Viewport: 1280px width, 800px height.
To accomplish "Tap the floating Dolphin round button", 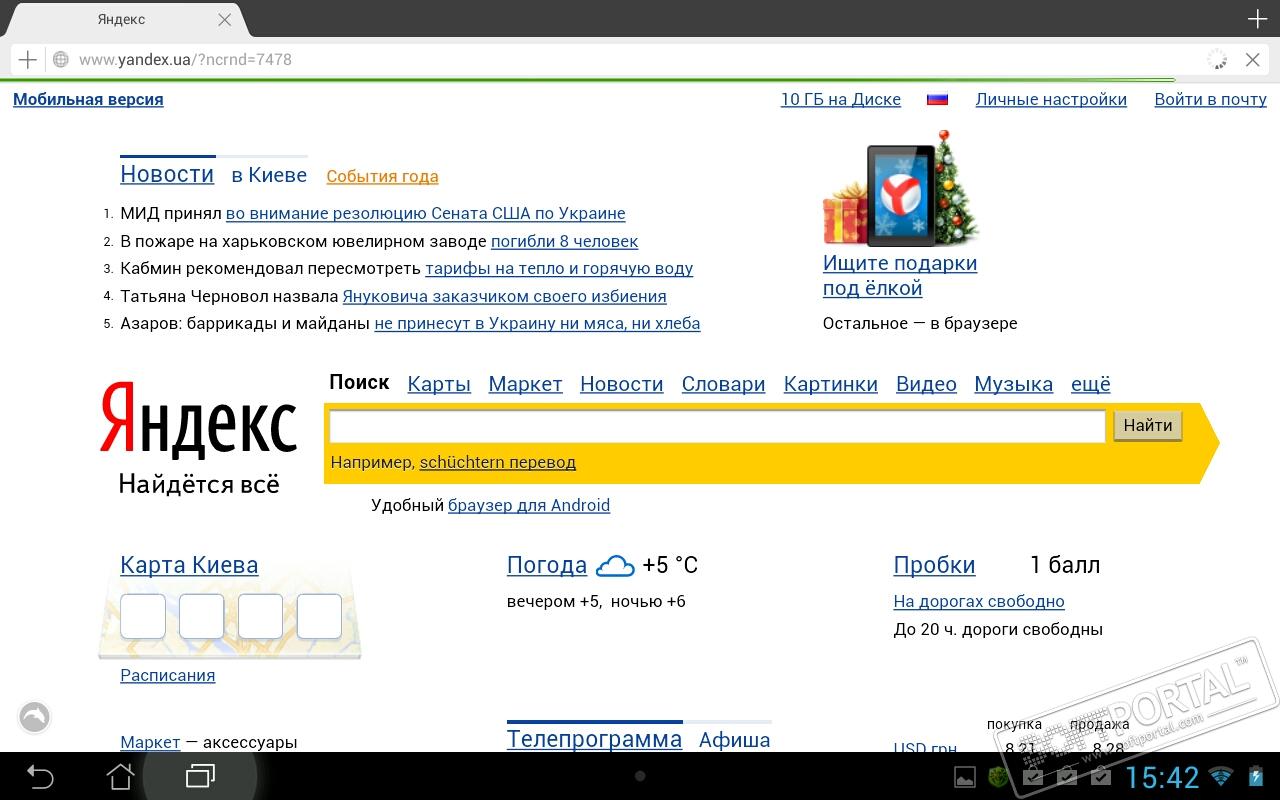I will coord(34,716).
